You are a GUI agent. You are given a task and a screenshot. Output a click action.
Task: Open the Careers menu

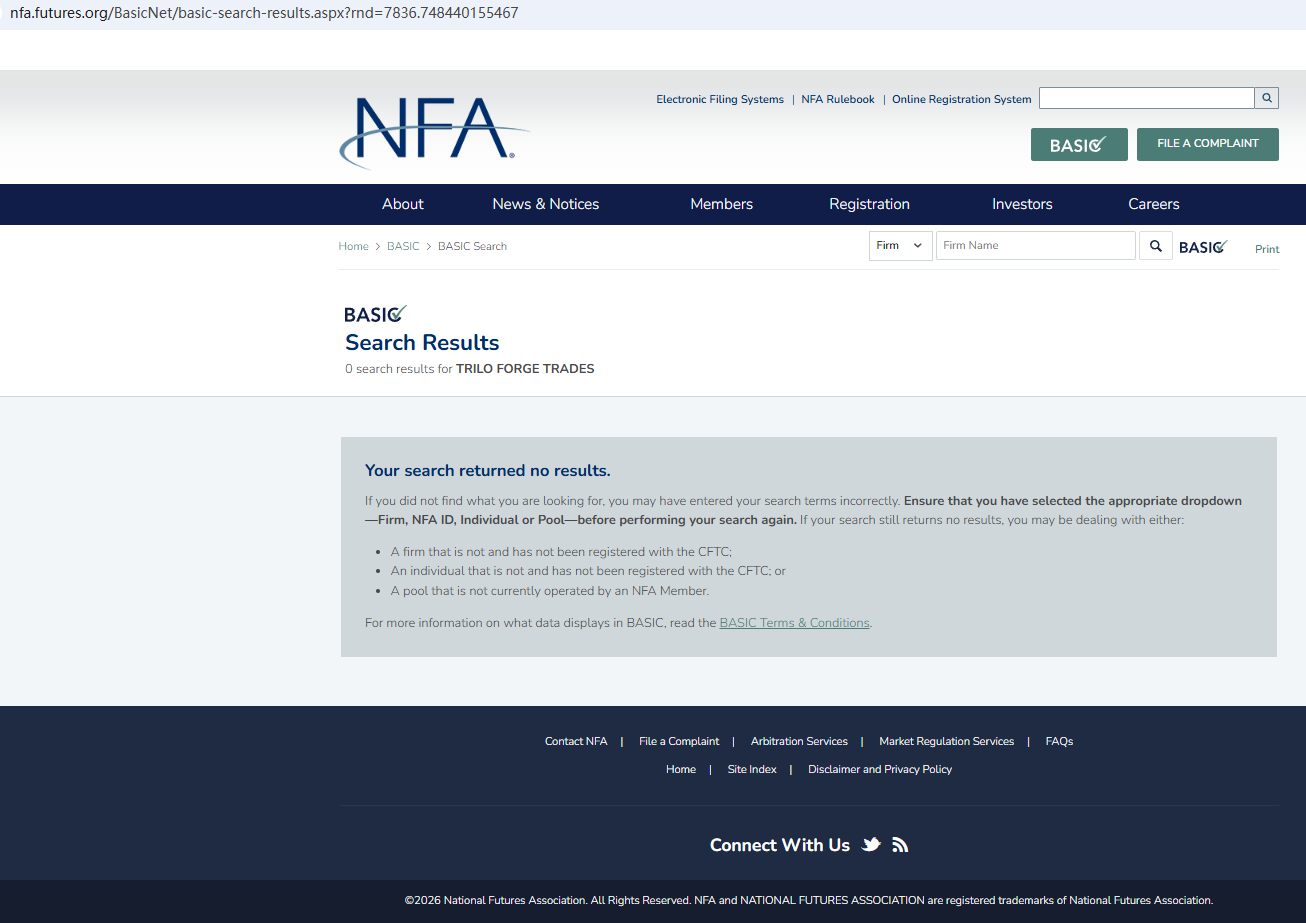[x=1154, y=204]
